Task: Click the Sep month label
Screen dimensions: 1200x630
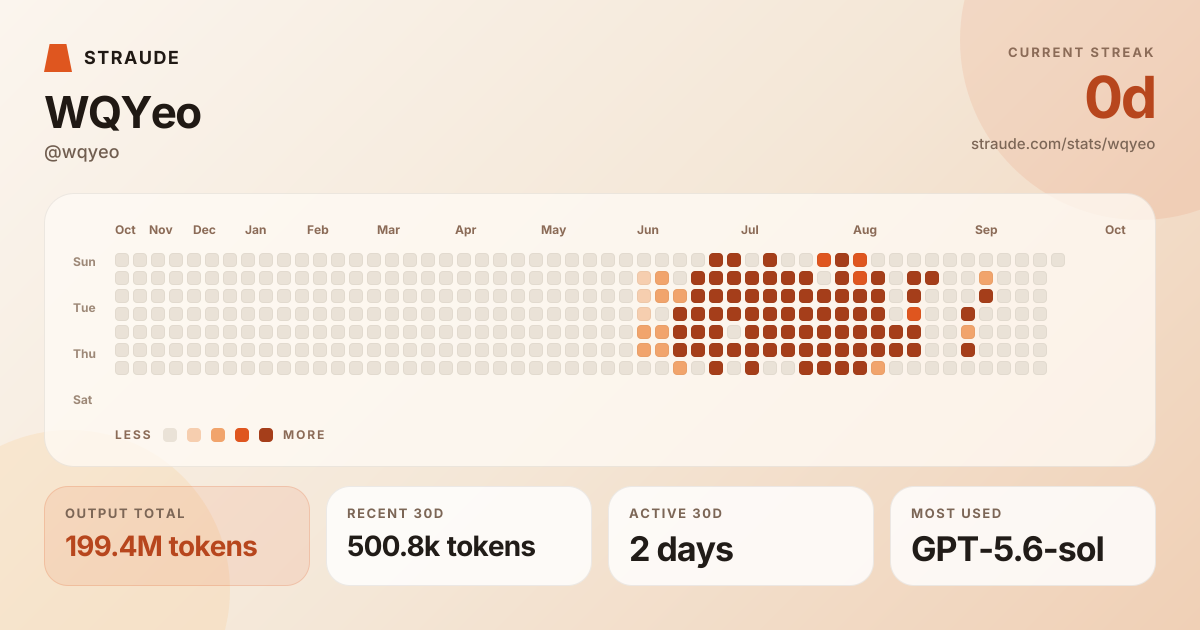Action: click(x=986, y=230)
